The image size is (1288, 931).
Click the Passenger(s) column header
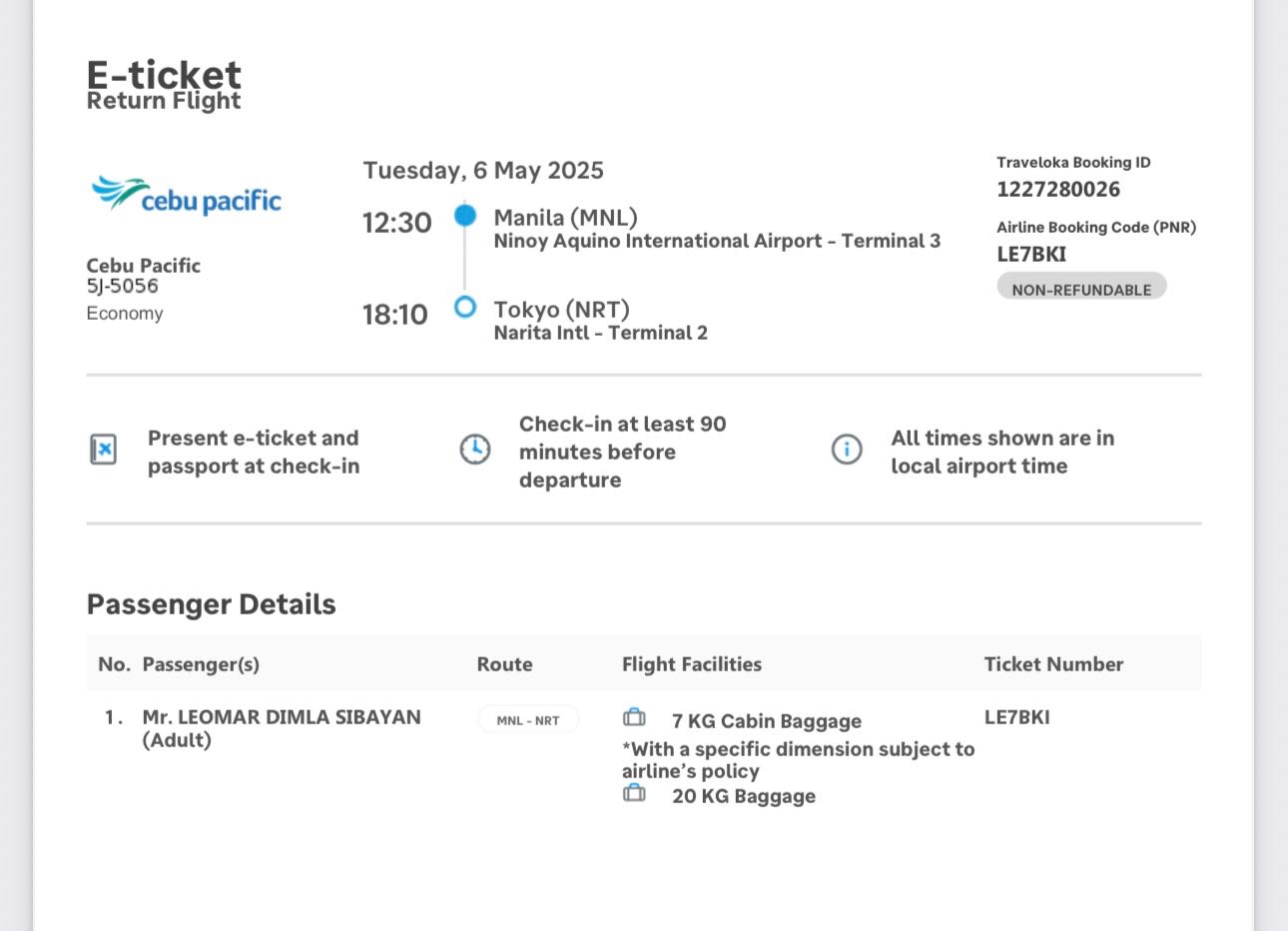click(201, 664)
